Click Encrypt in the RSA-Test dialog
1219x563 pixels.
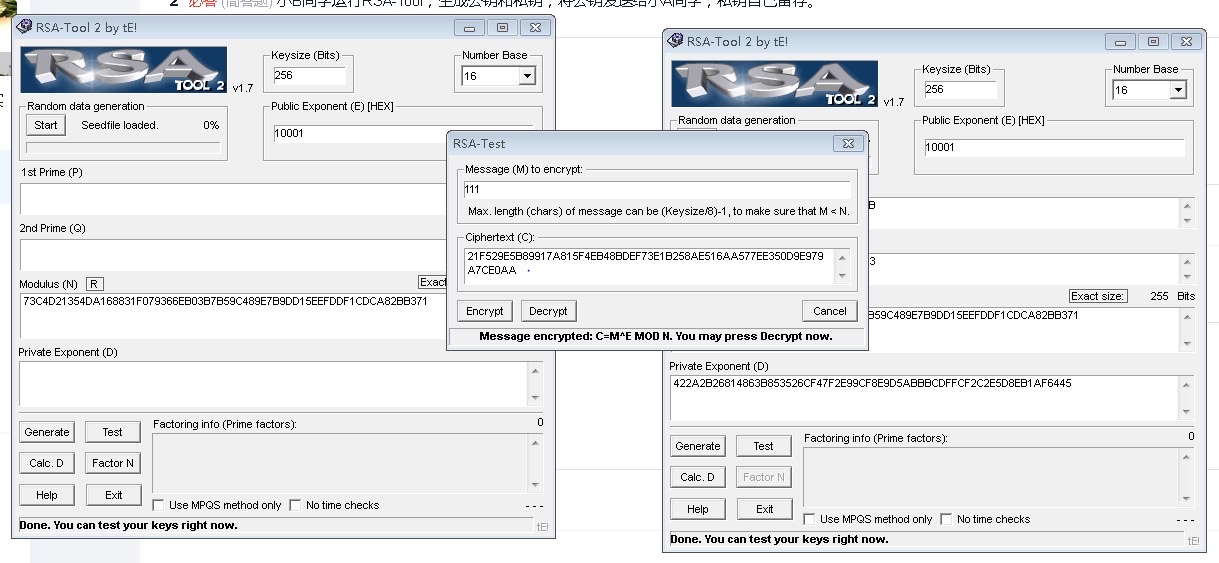point(485,311)
